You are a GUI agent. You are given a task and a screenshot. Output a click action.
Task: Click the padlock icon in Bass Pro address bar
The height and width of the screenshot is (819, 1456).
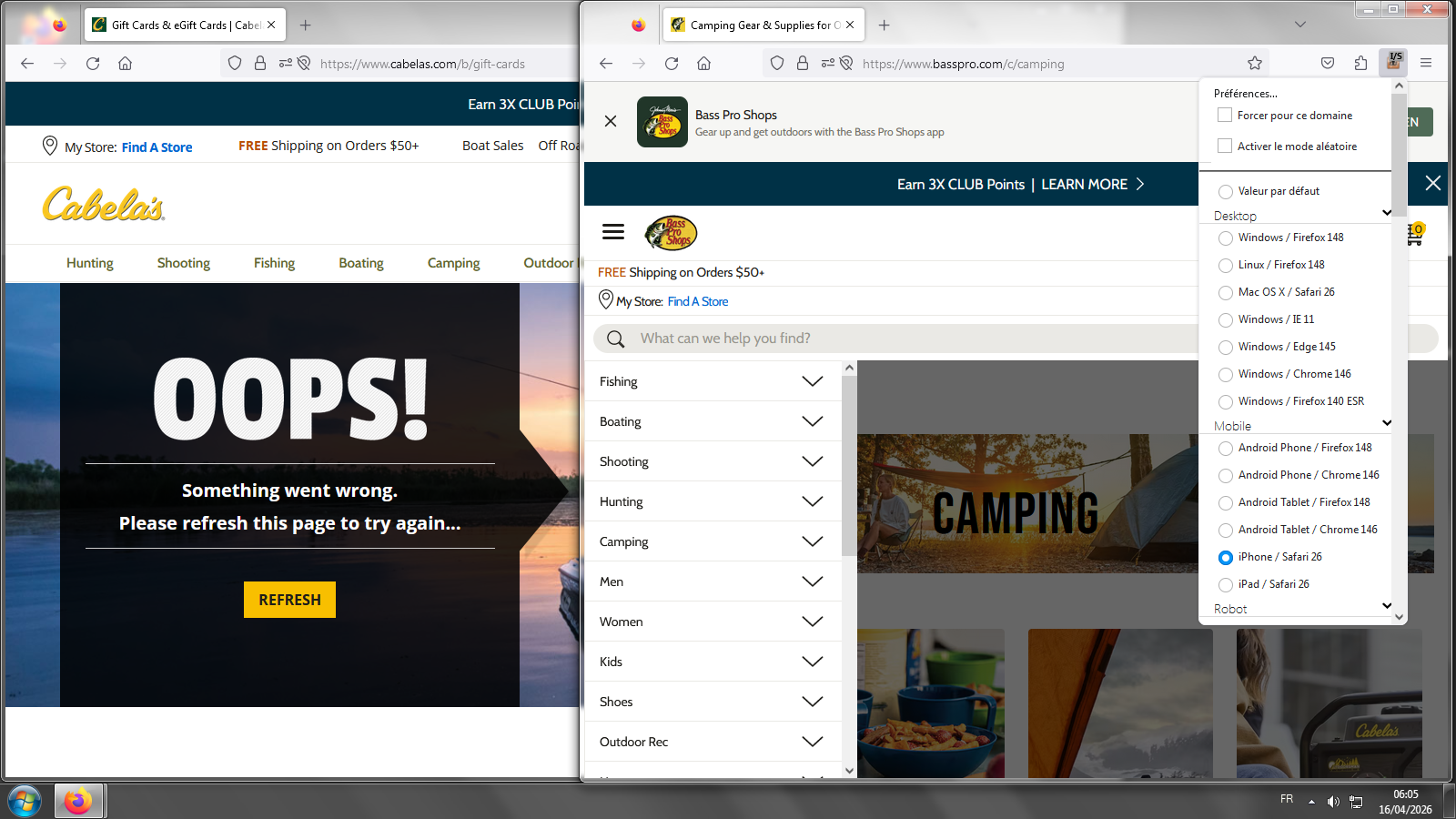coord(802,63)
